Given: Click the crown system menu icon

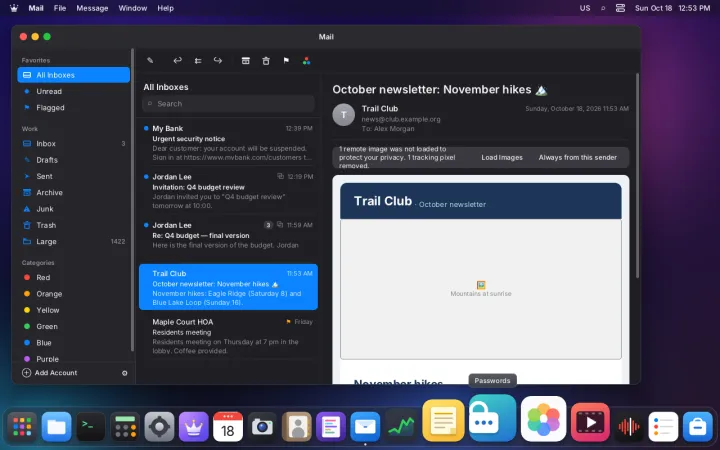Looking at the screenshot, I should [x=14, y=8].
